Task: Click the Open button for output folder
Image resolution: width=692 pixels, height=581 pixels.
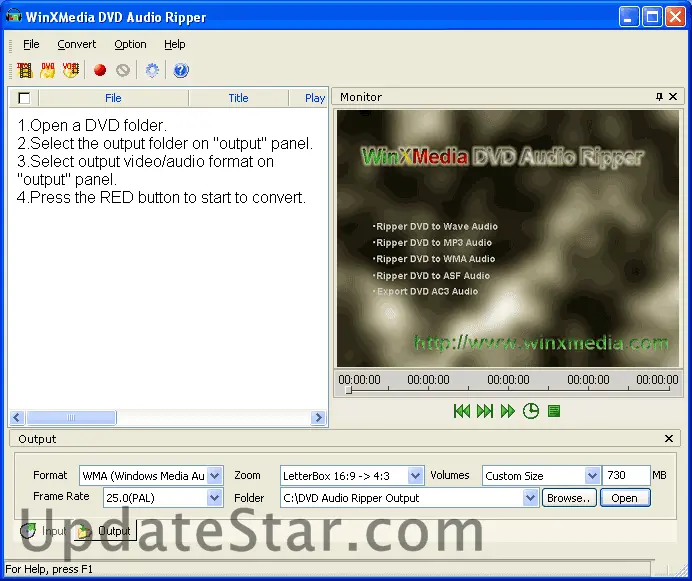Action: click(x=624, y=498)
